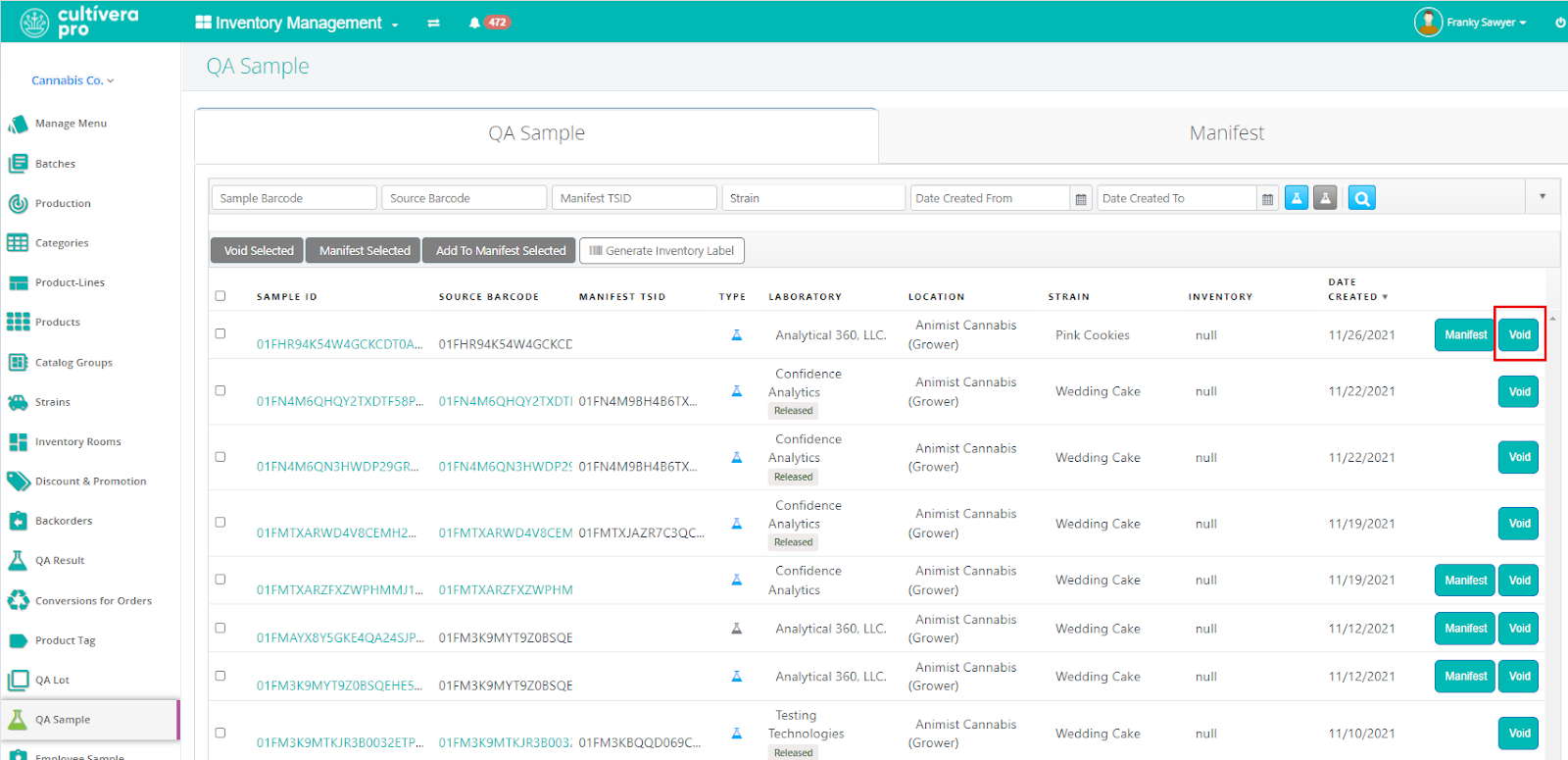Click the blue flask filter icon
This screenshot has height=760, width=1568.
click(1297, 198)
